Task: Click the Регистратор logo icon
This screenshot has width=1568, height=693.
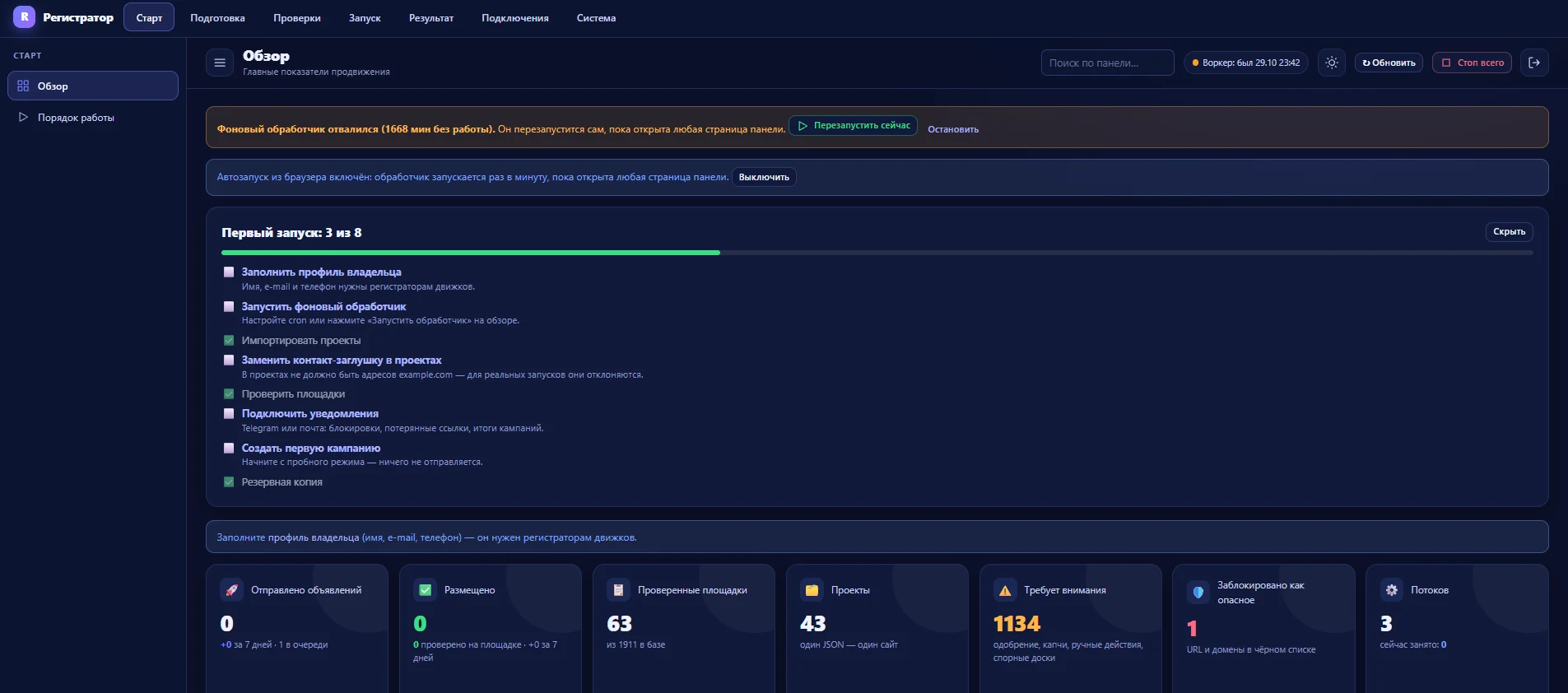Action: [24, 16]
